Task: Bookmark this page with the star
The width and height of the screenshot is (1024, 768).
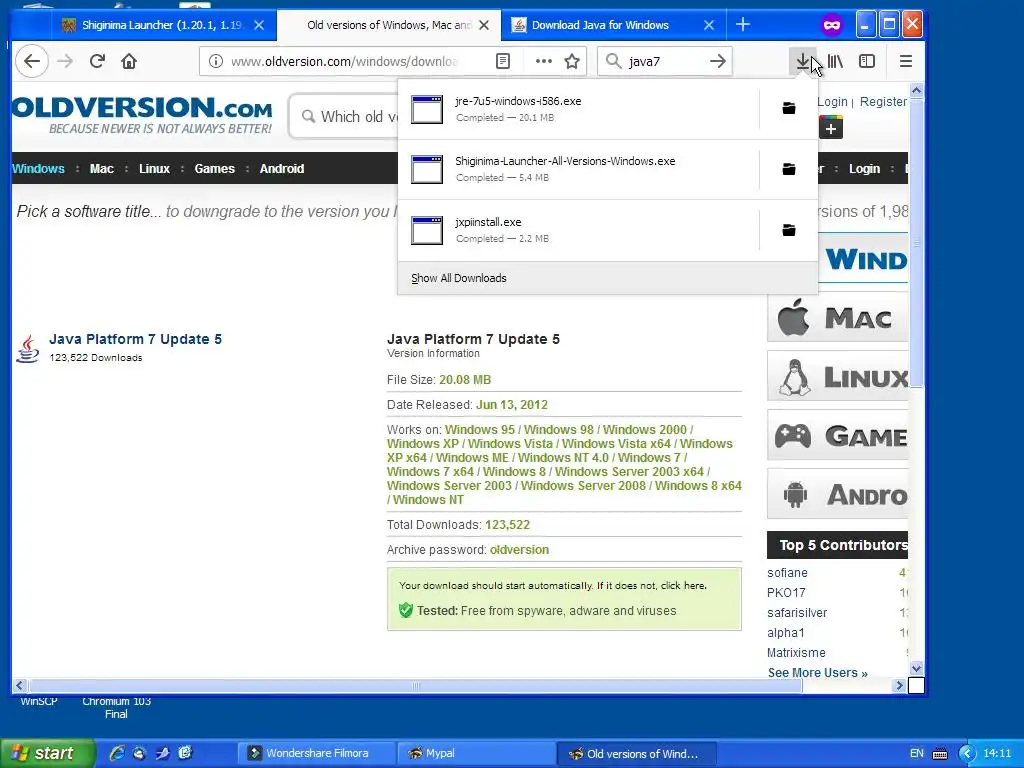Action: pyautogui.click(x=572, y=61)
